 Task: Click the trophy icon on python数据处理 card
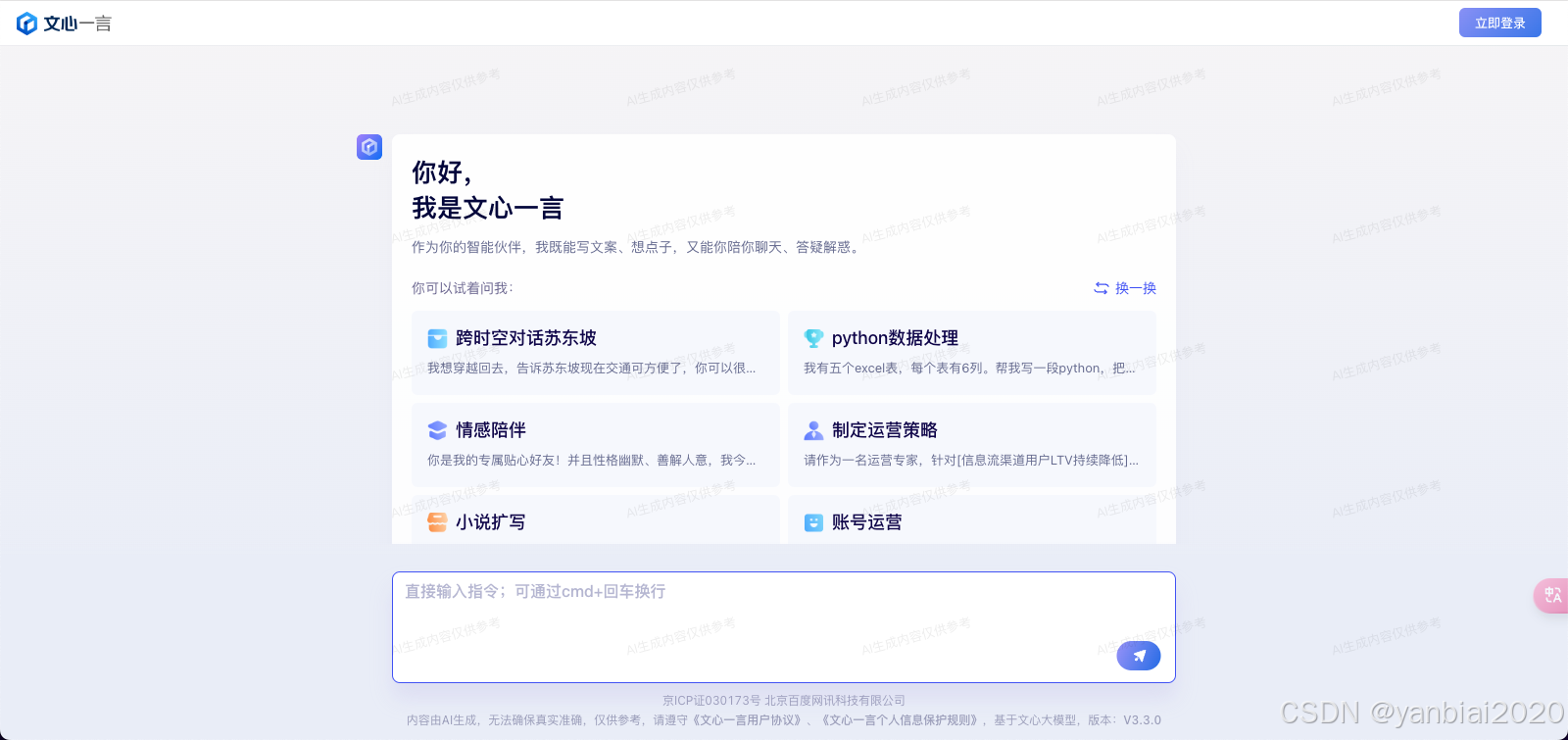(813, 338)
